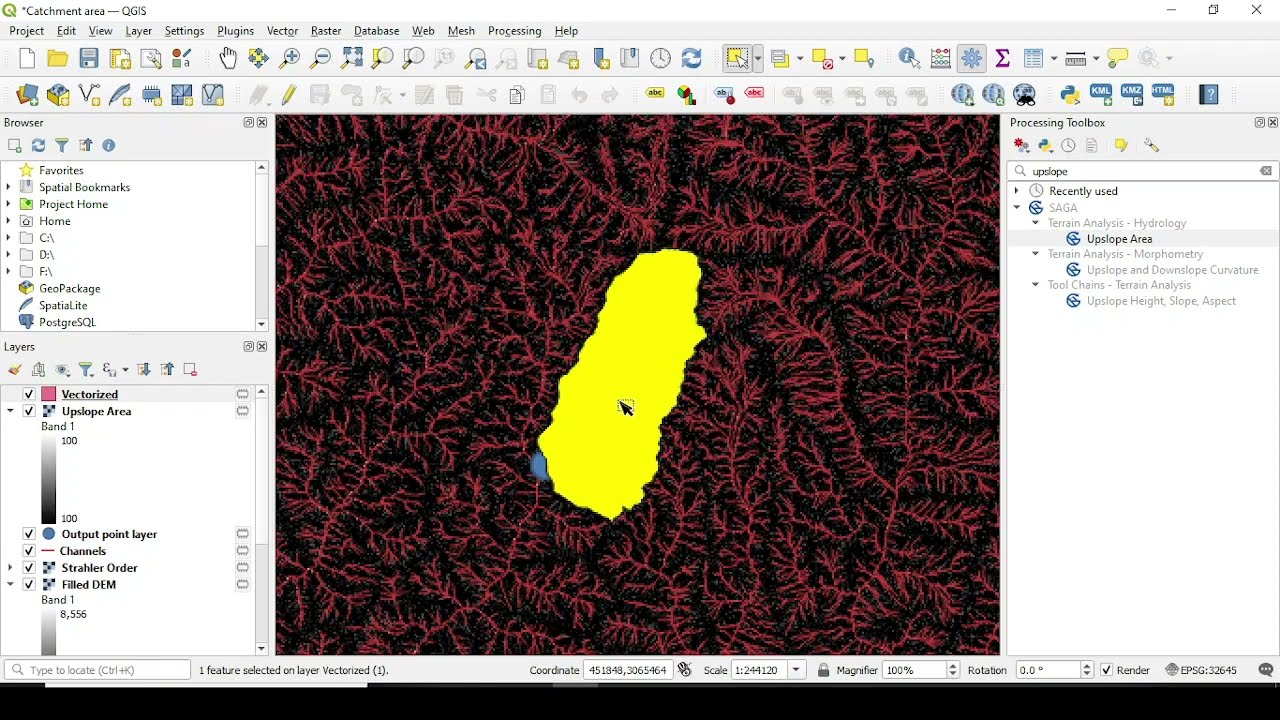Collapse the Filled DEM layer legend

coord(10,585)
